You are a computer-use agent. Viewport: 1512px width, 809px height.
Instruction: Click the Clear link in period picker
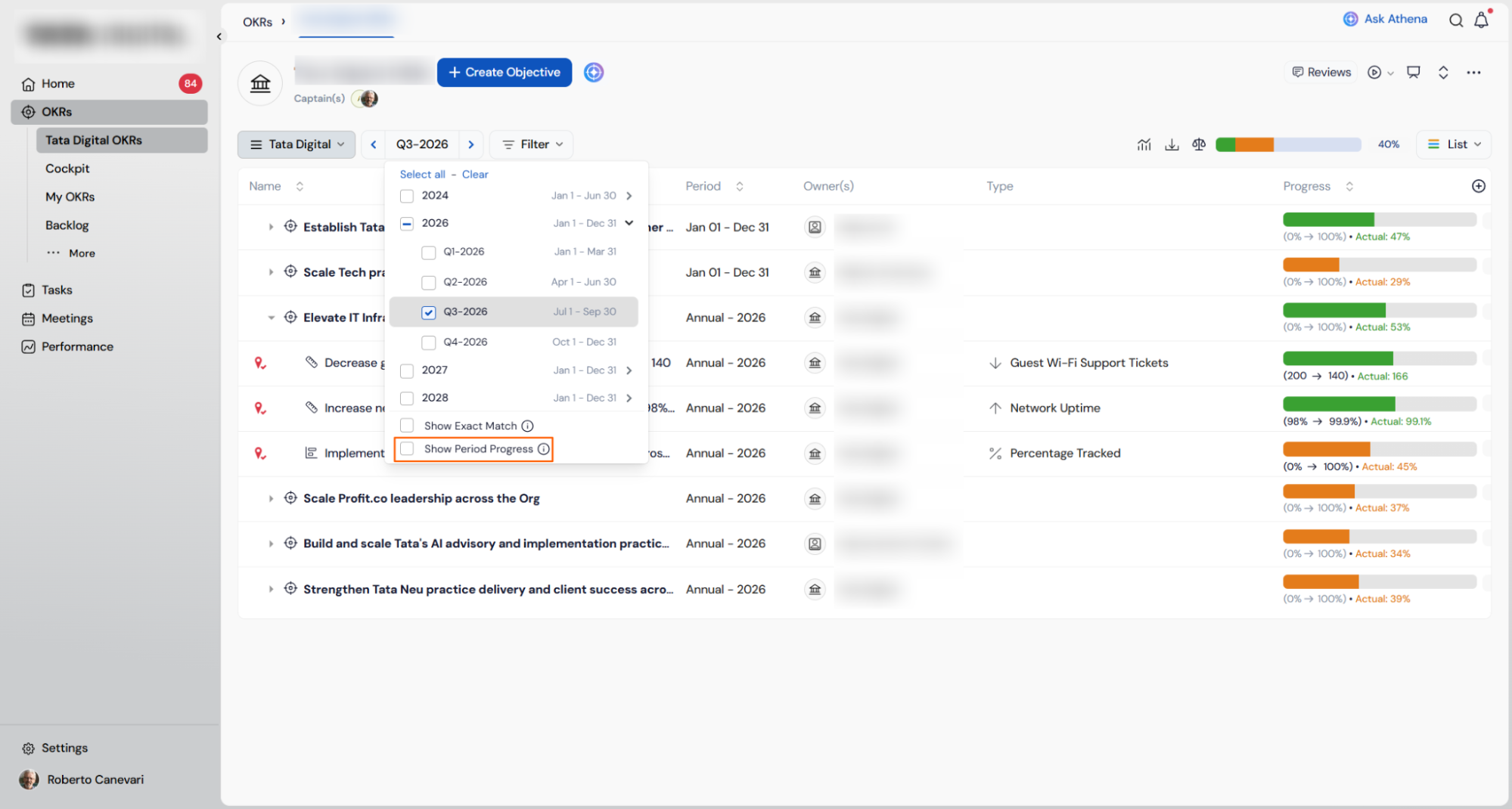tap(475, 175)
